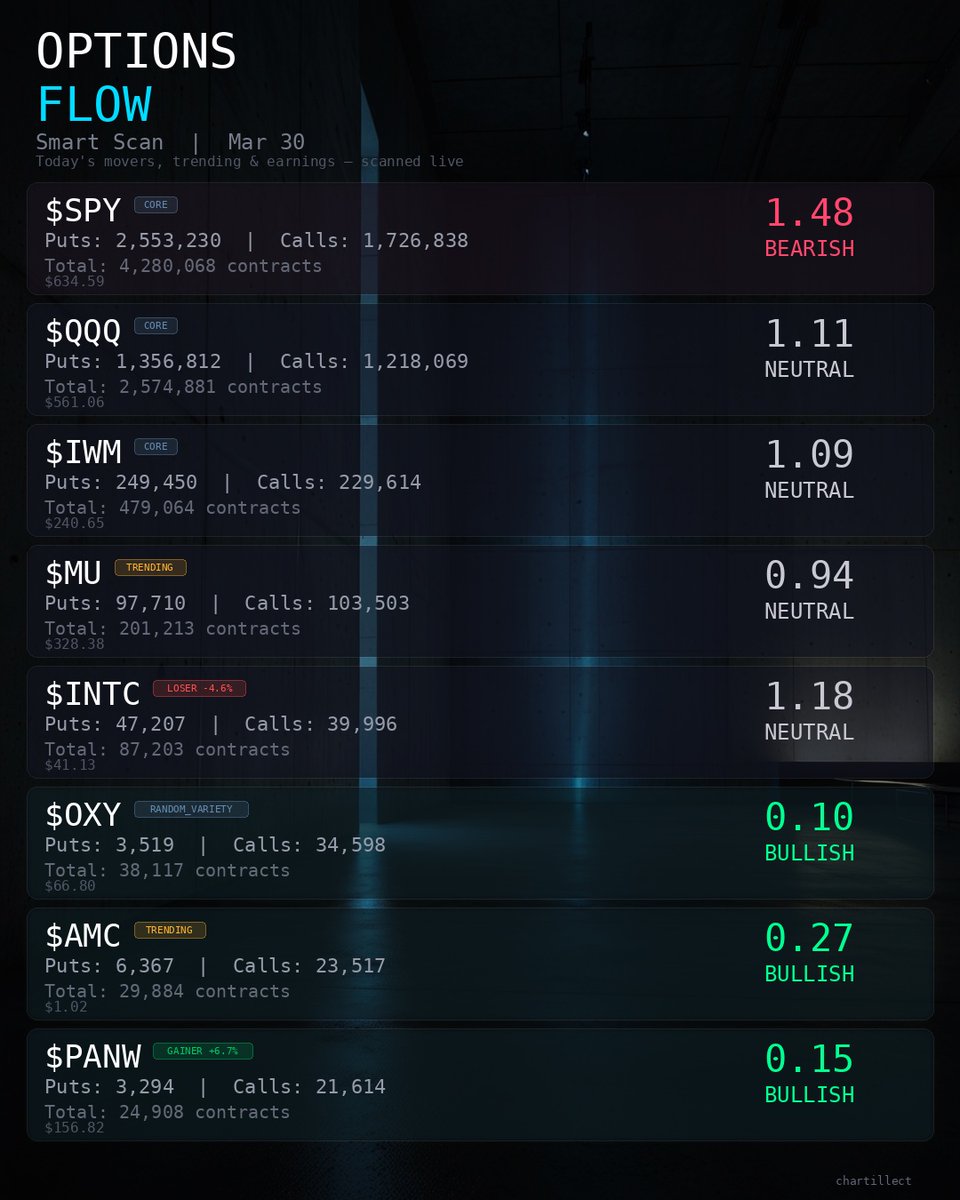960x1200 pixels.
Task: Click the $156.82 price
Action: [x=75, y=1128]
